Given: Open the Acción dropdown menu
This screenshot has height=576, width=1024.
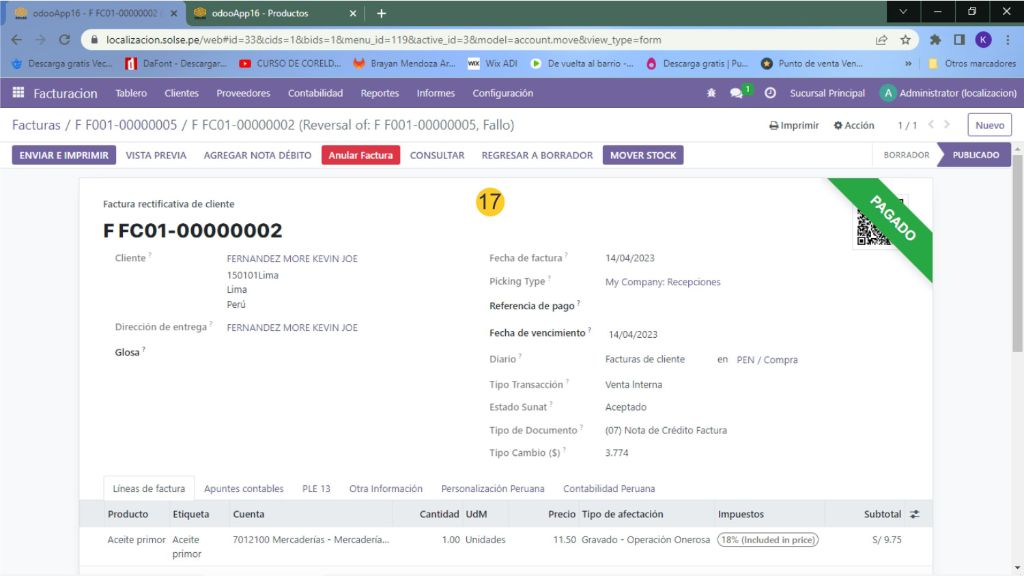Looking at the screenshot, I should [854, 126].
